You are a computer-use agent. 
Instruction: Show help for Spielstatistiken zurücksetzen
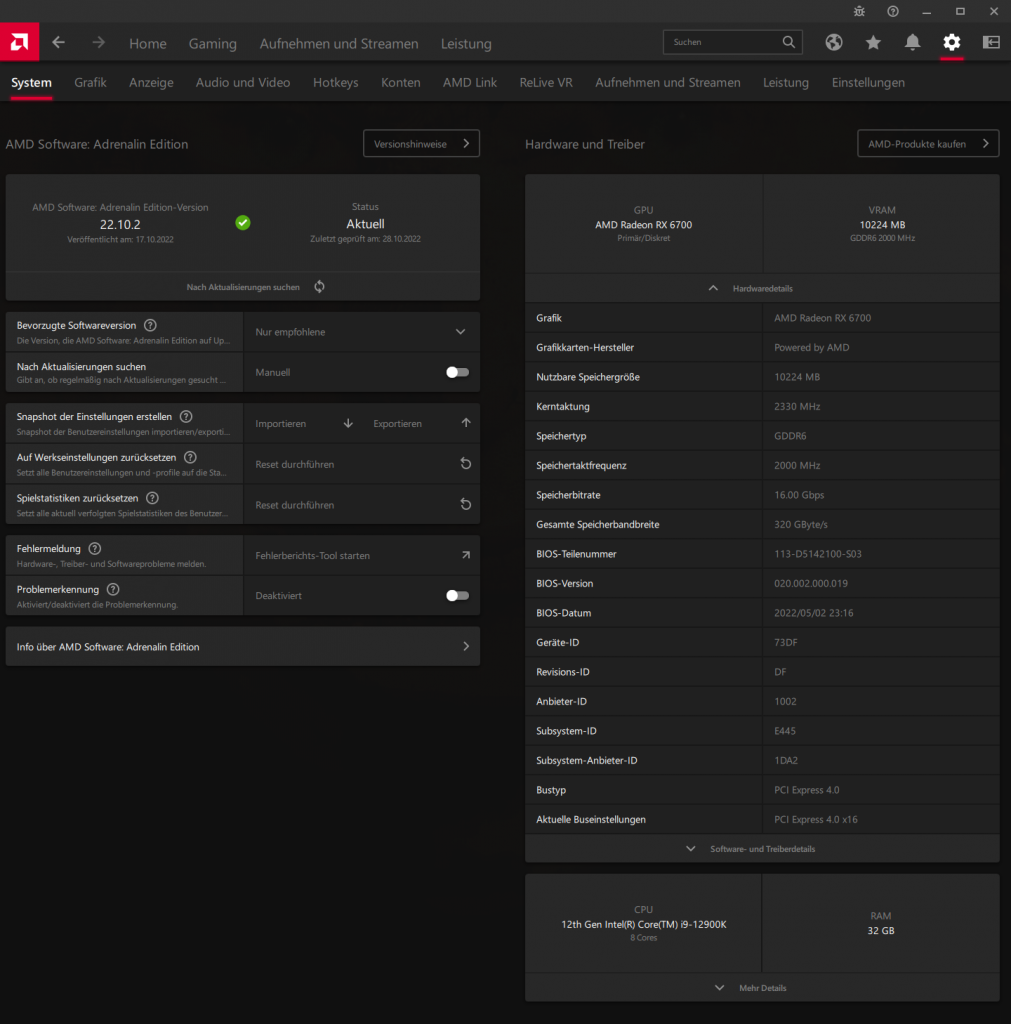(152, 498)
